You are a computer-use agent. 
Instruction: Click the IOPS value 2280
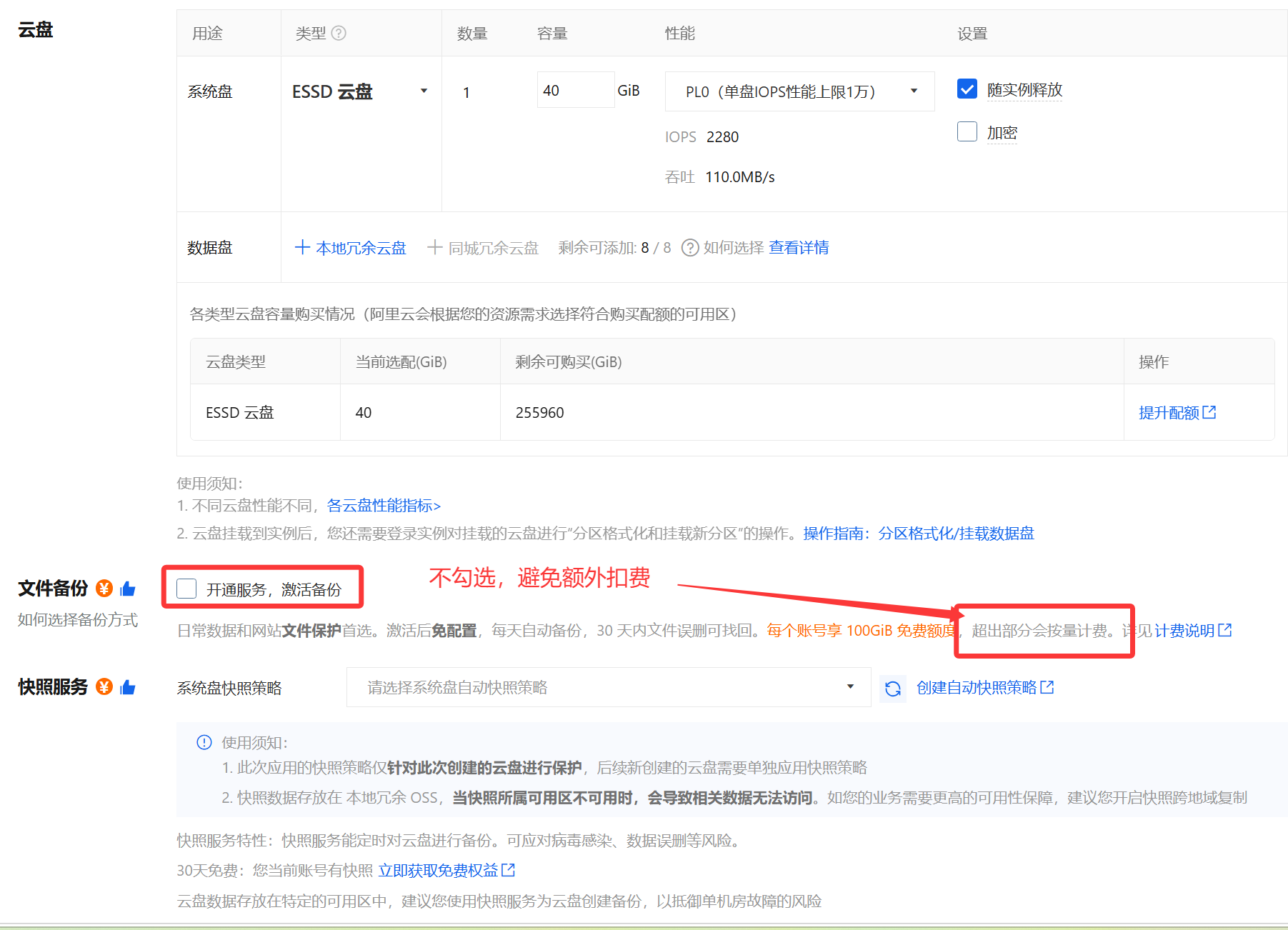pyautogui.click(x=723, y=137)
